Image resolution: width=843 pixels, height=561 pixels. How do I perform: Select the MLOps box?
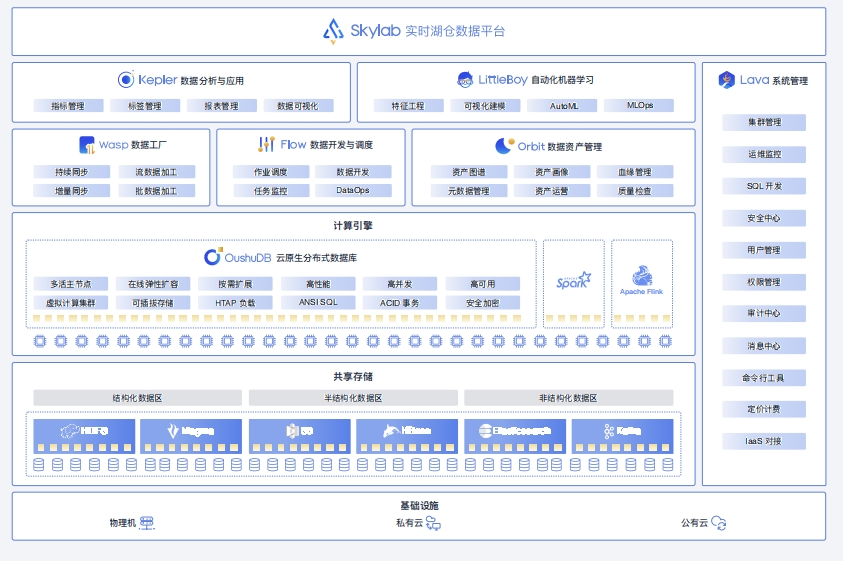pos(639,105)
